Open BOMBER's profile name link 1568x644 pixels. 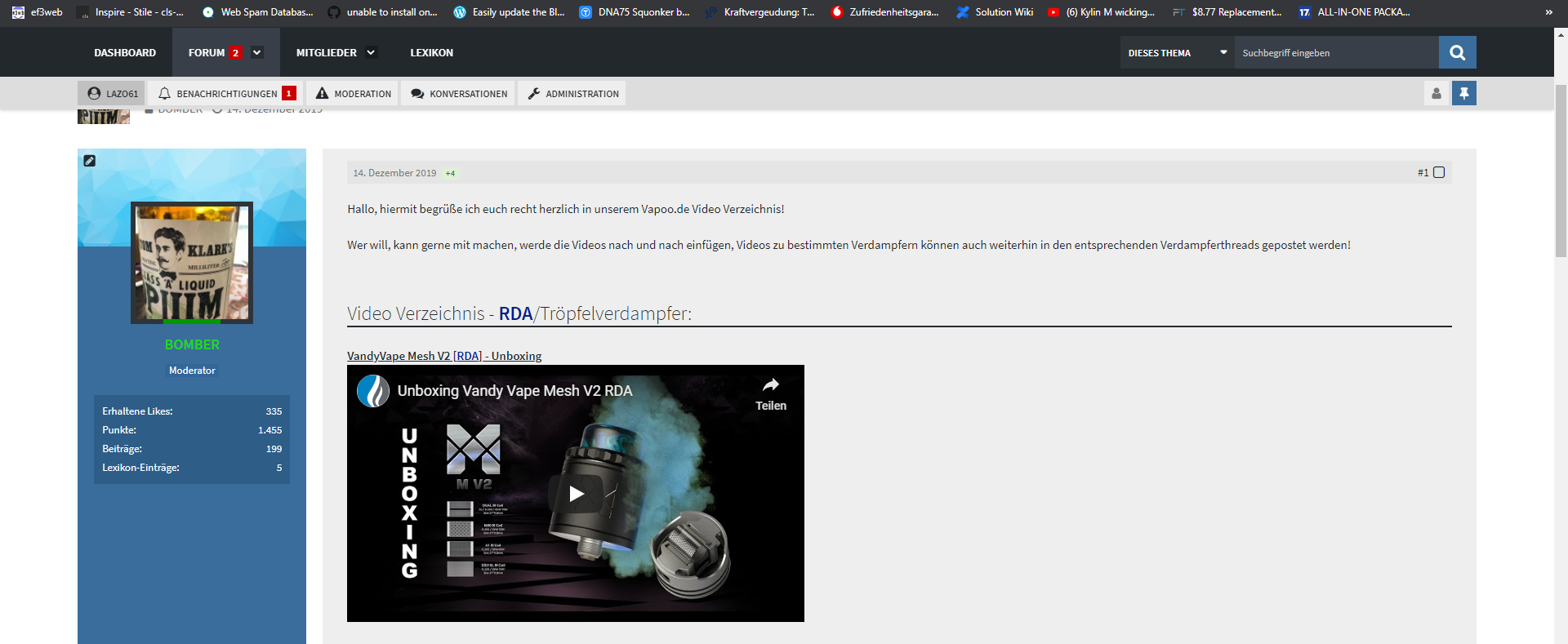point(192,344)
